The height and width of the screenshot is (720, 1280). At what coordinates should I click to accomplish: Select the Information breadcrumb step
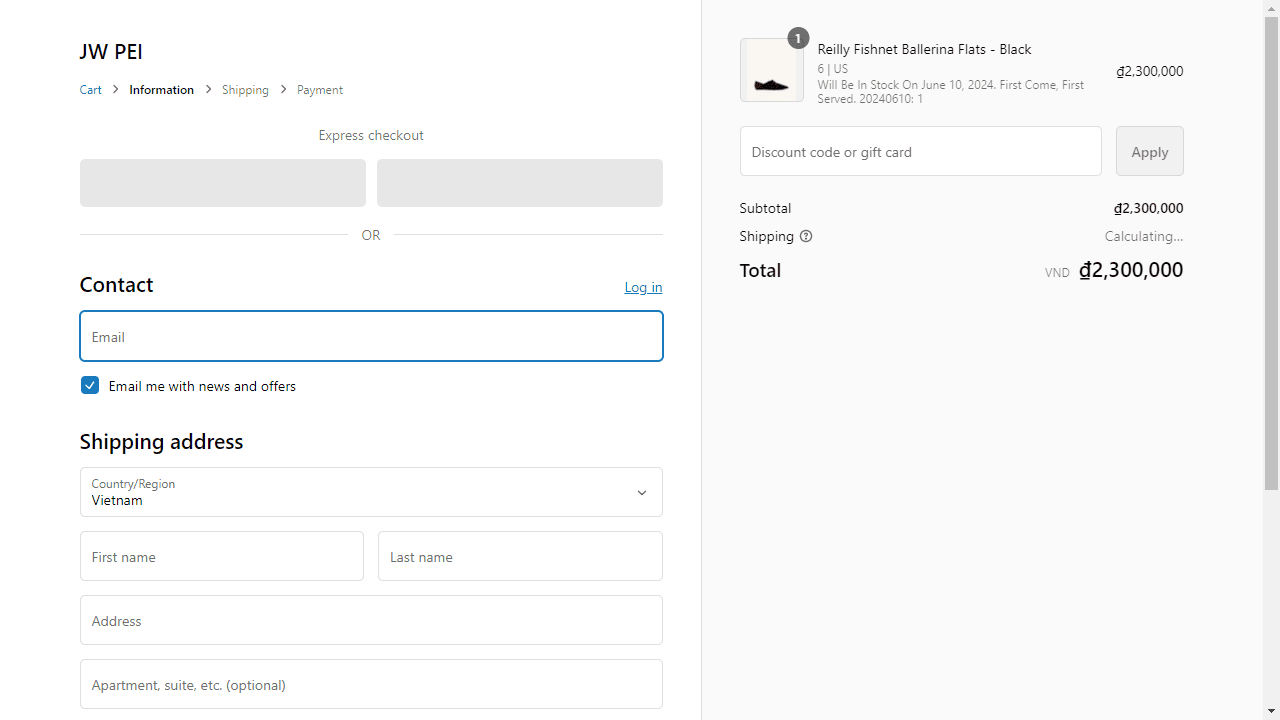point(161,90)
